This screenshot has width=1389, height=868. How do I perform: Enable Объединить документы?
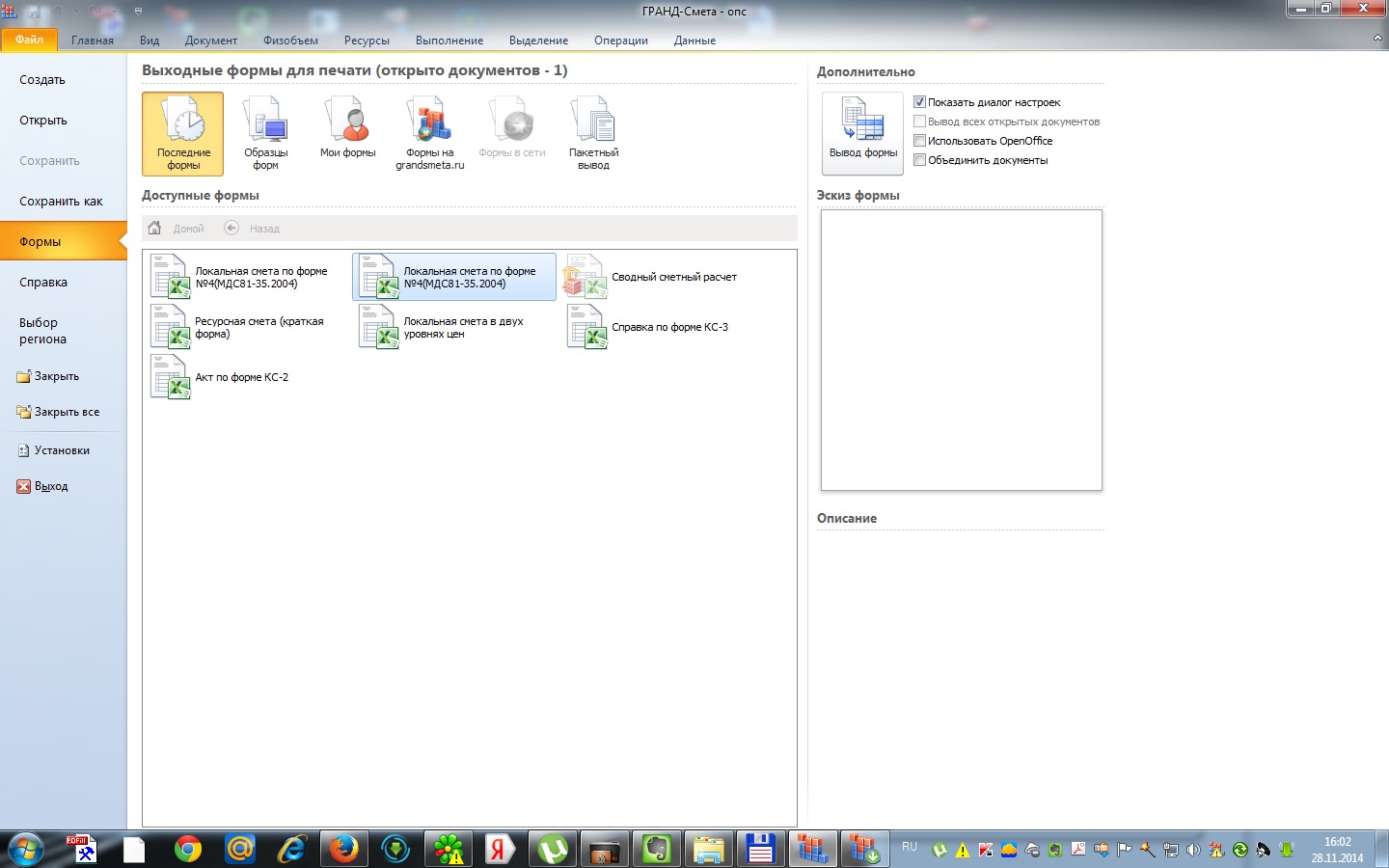click(x=920, y=160)
